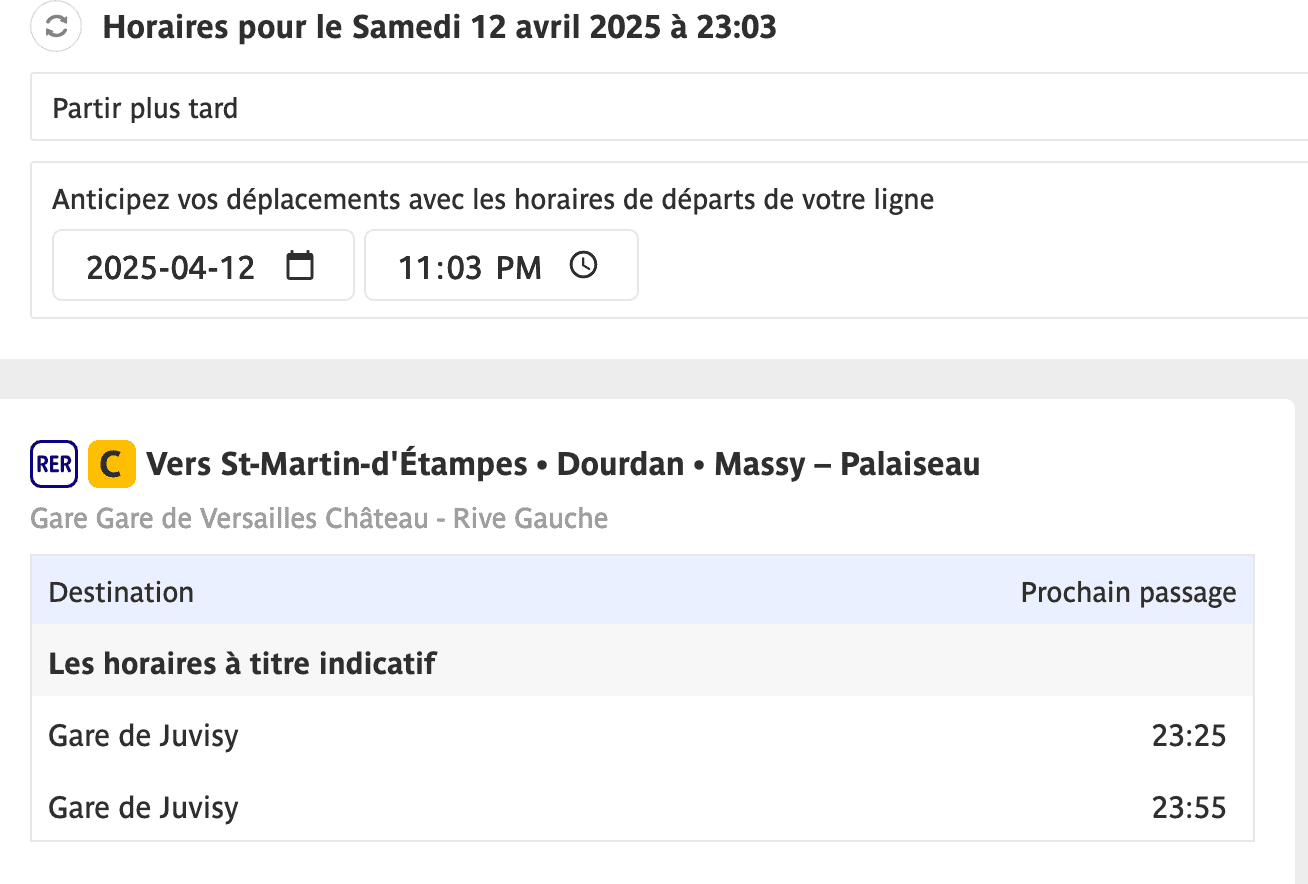
Task: Click the 2025-04-12 date value
Action: pyautogui.click(x=171, y=268)
